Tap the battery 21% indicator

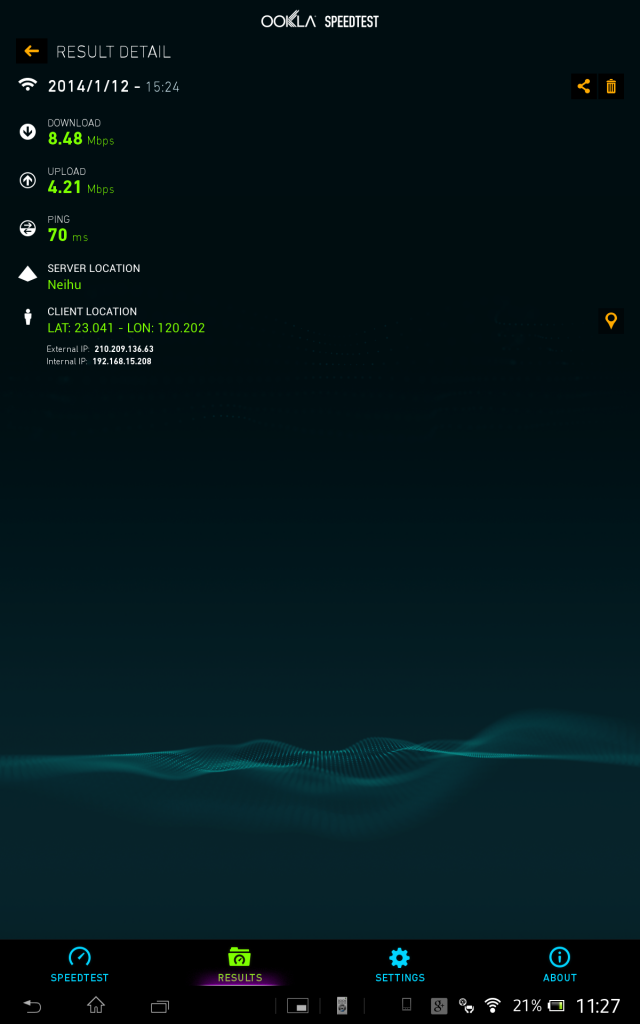pos(539,1005)
